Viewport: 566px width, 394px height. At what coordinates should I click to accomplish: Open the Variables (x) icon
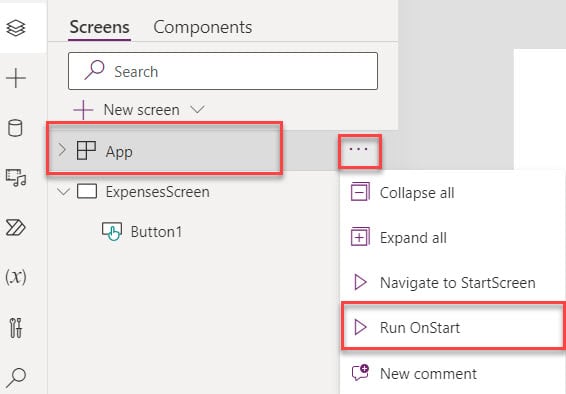(16, 277)
